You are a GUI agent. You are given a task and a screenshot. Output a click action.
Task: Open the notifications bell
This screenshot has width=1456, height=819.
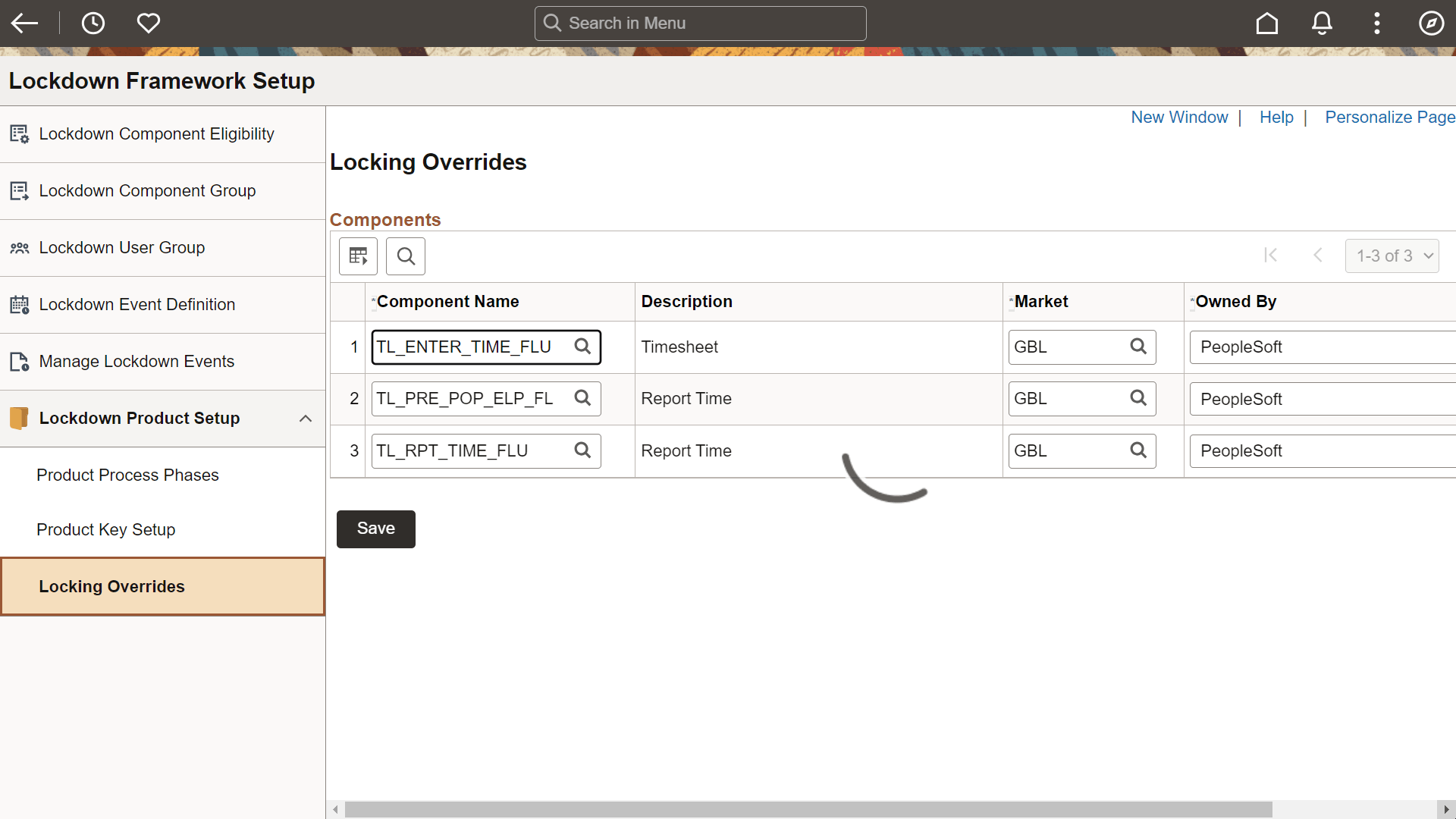click(x=1321, y=23)
